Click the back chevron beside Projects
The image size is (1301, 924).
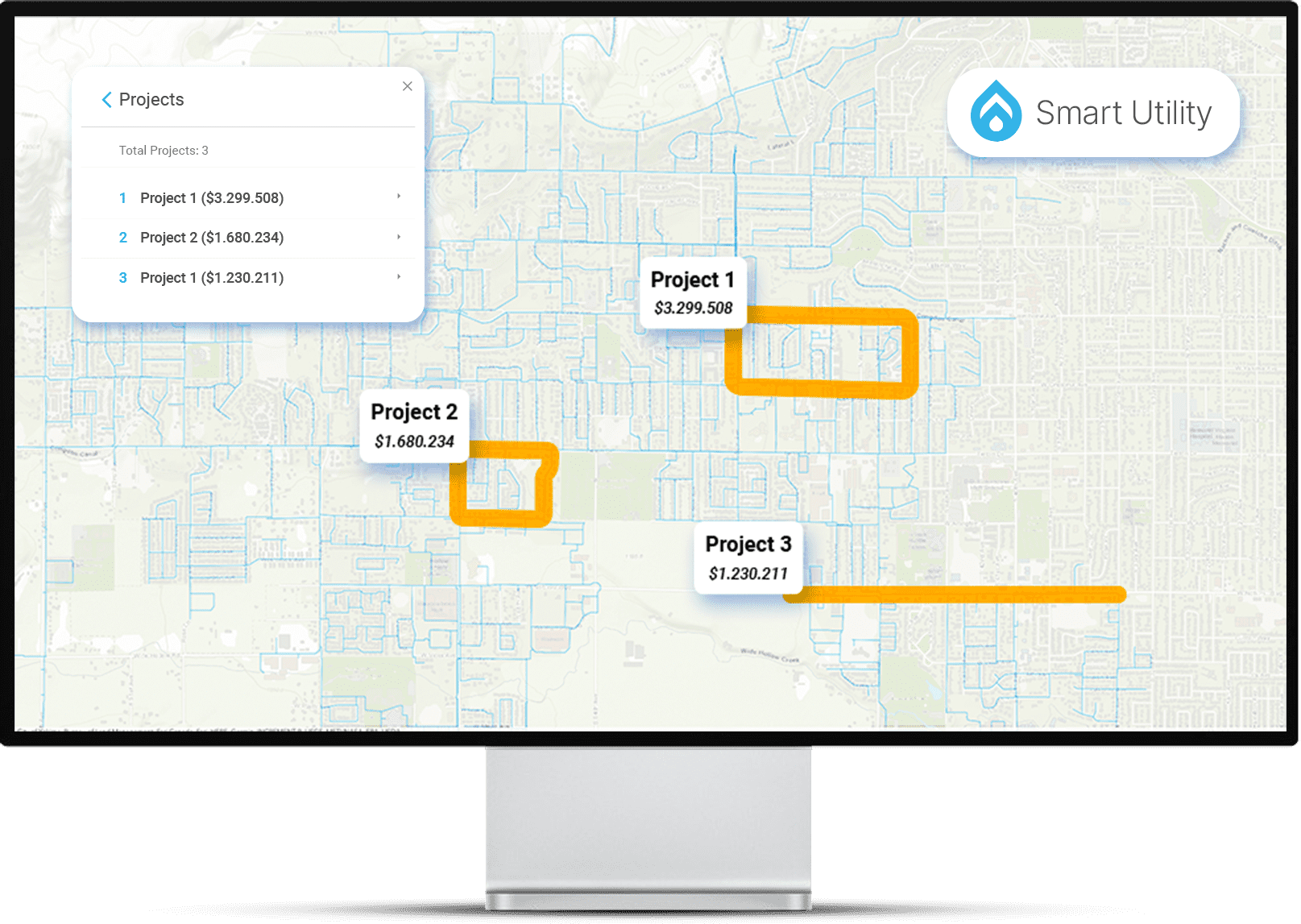click(x=106, y=100)
